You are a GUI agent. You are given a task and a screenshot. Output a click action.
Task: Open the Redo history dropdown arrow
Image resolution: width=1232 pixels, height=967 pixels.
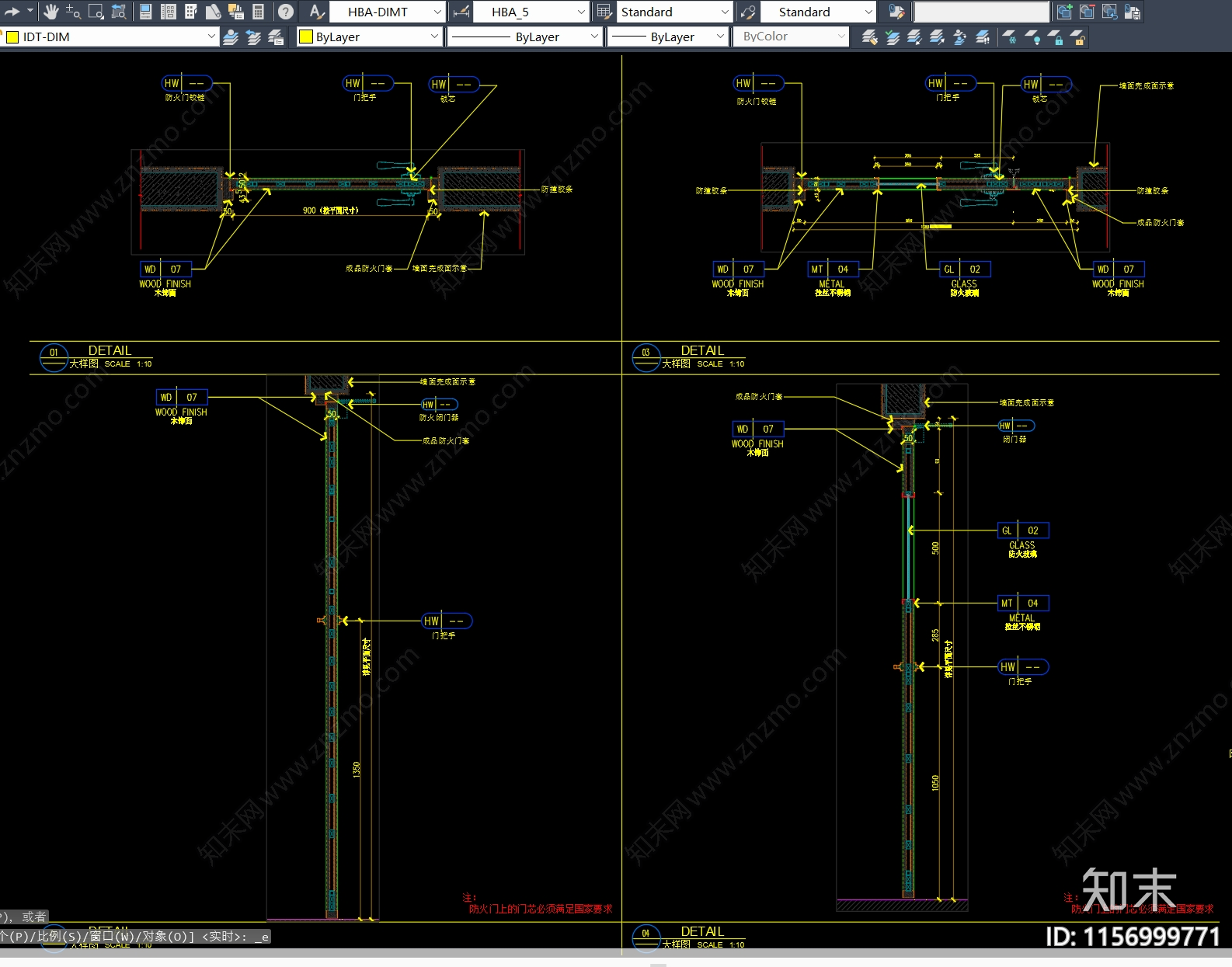point(30,12)
